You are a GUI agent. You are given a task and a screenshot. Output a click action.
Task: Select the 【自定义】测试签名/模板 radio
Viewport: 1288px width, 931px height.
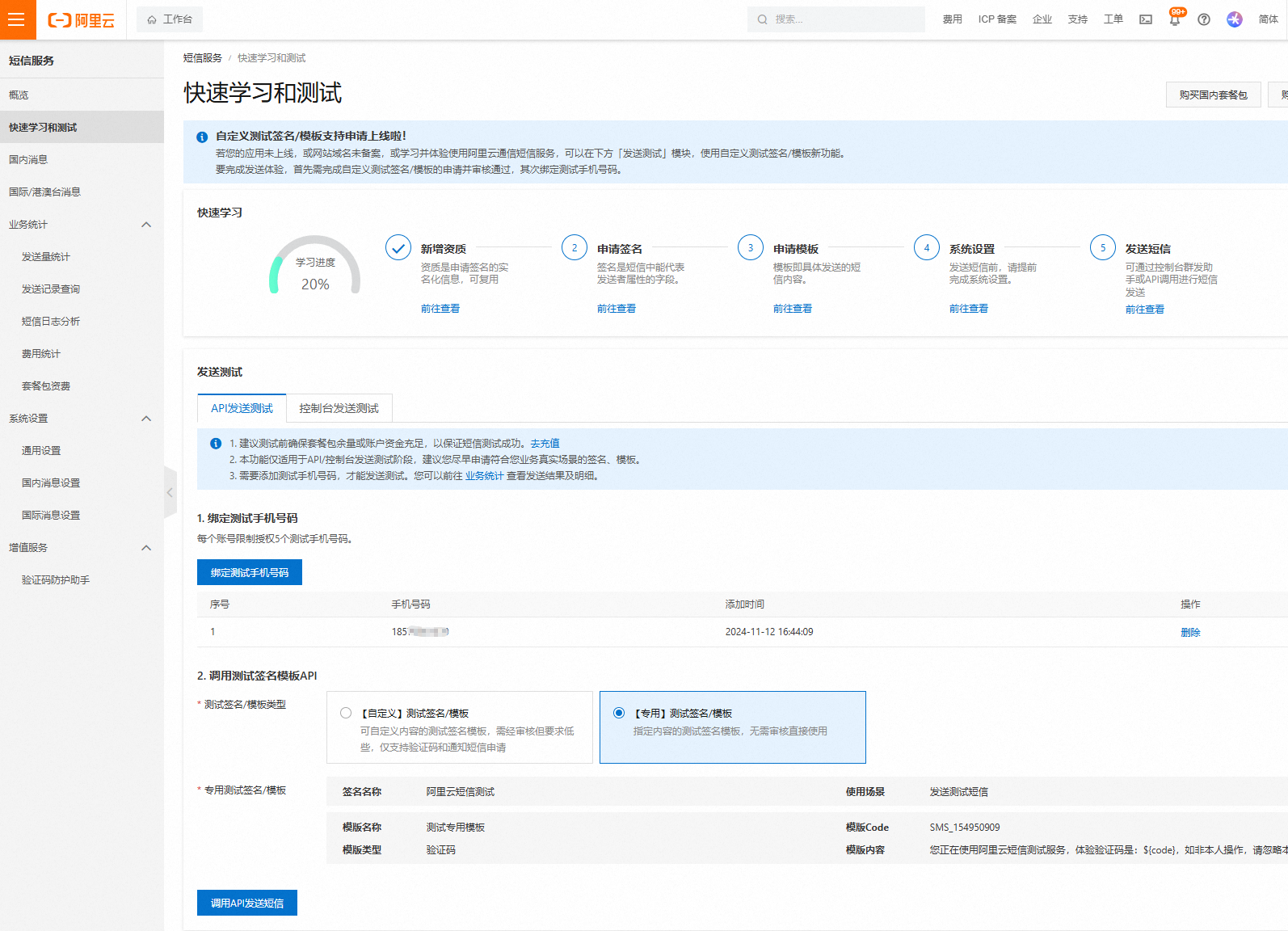(x=346, y=713)
